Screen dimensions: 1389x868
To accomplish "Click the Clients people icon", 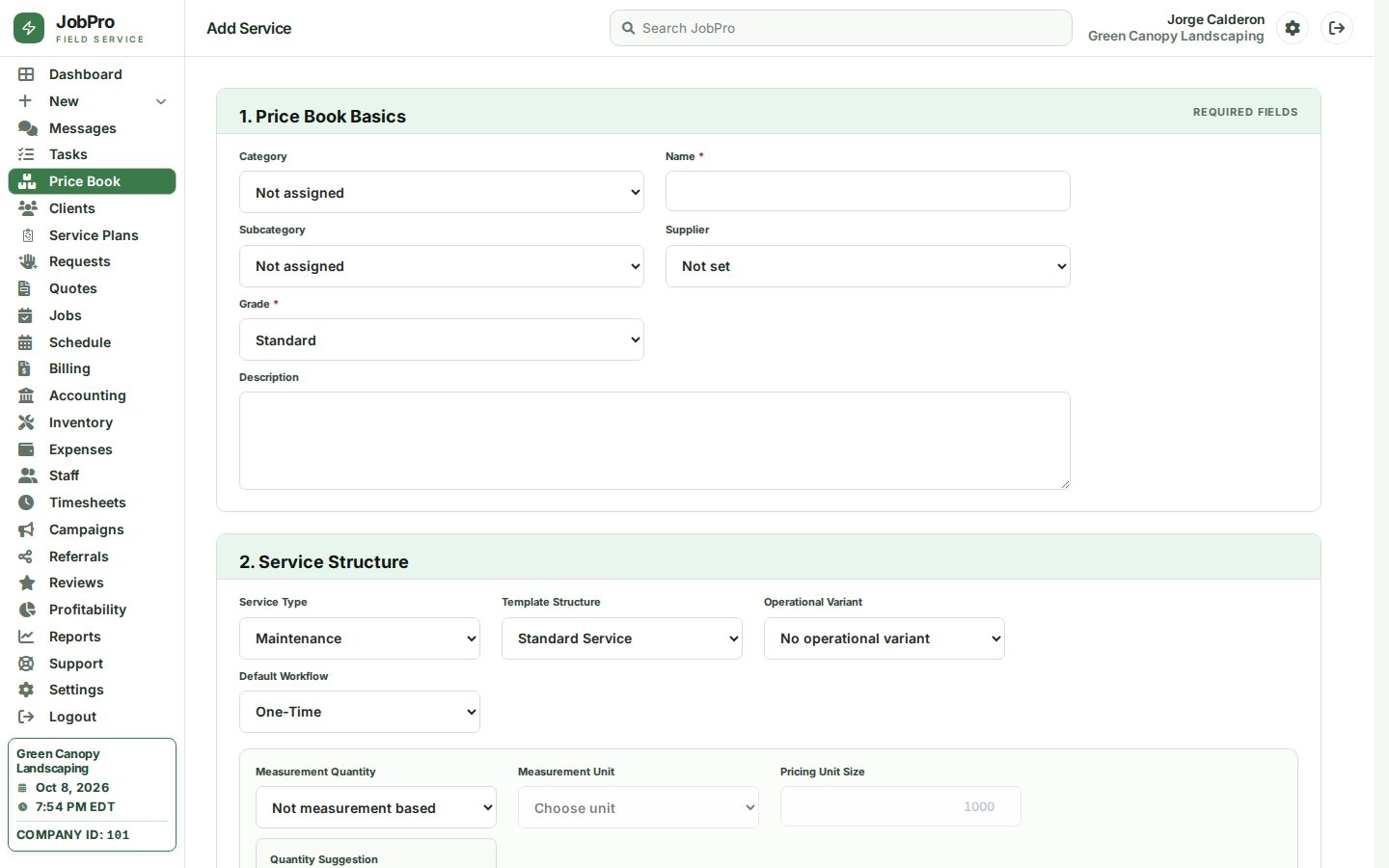I will click(27, 208).
